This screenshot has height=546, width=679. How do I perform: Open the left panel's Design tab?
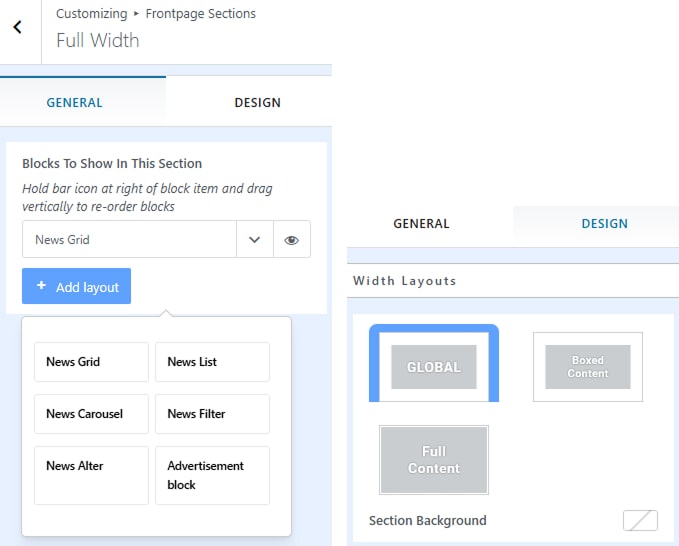(x=257, y=102)
